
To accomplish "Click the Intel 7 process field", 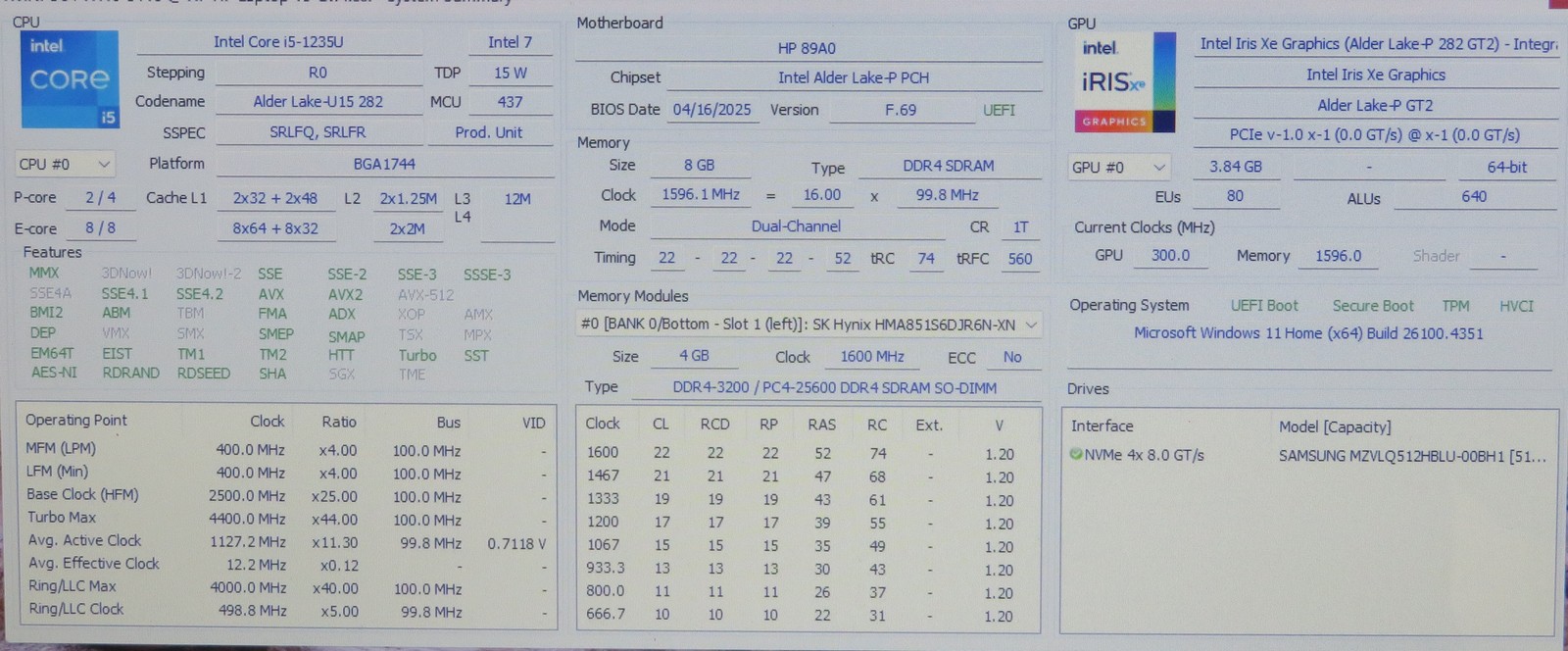I will click(x=510, y=42).
